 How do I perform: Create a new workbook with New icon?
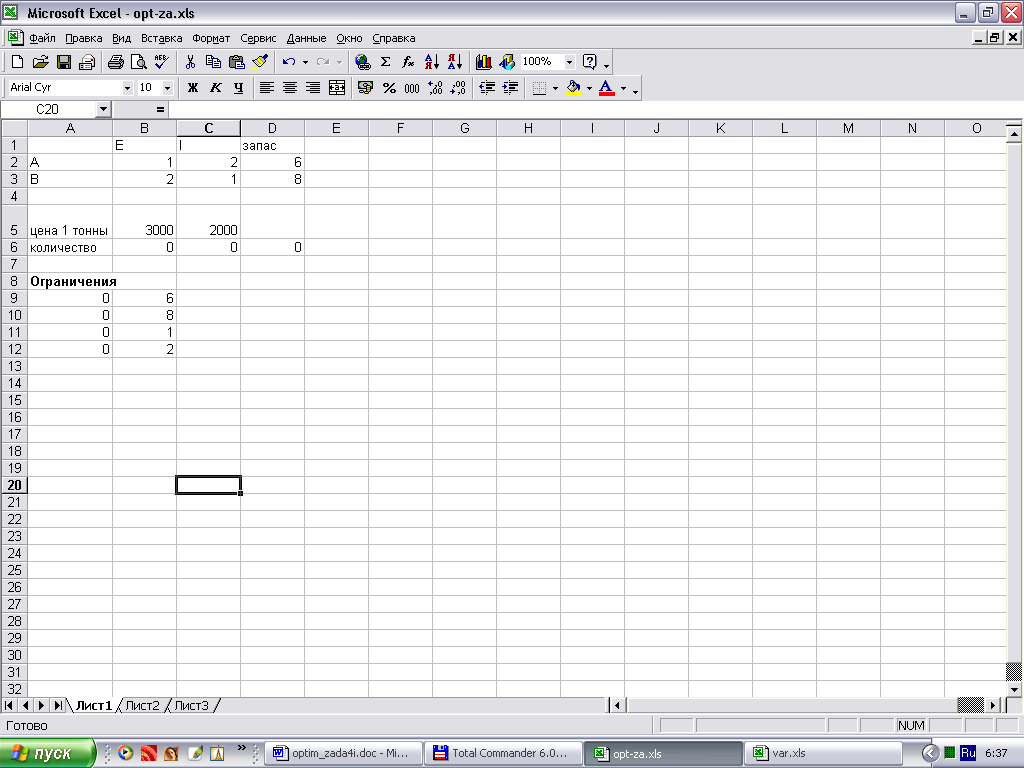(x=18, y=62)
